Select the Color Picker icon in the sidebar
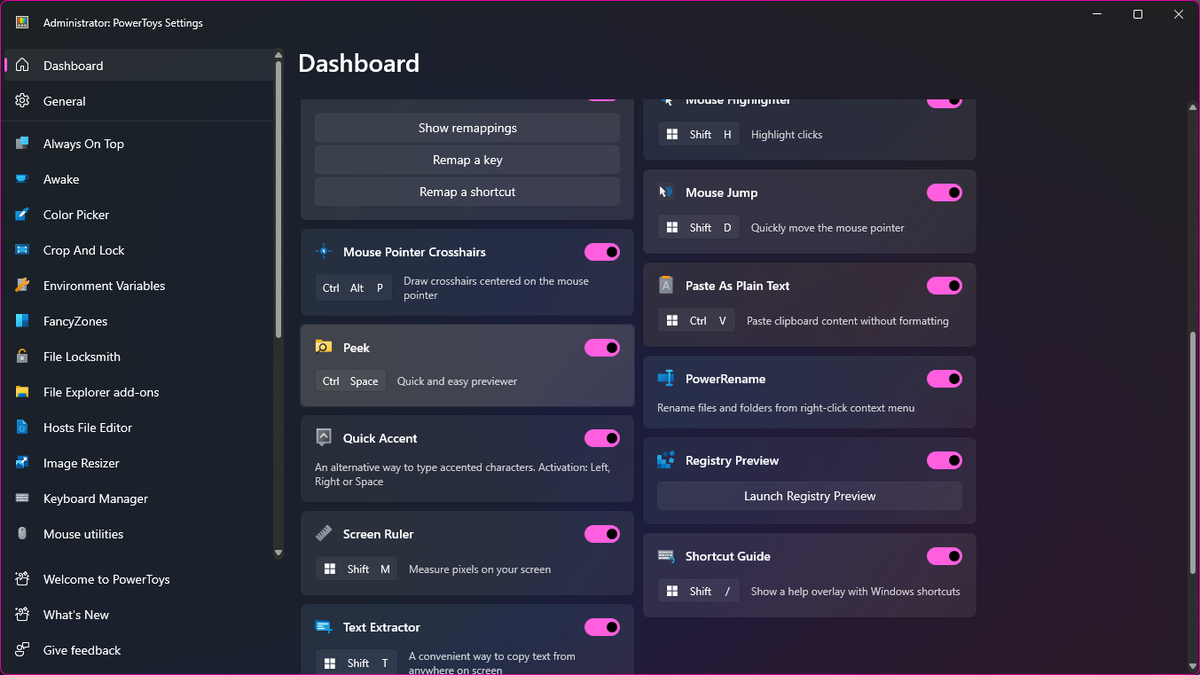Screen dimensions: 1200x675 (24, 214)
